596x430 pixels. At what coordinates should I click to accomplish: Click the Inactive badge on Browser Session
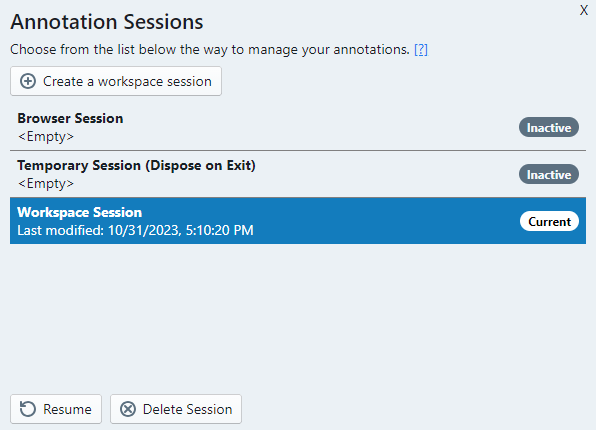pyautogui.click(x=549, y=127)
